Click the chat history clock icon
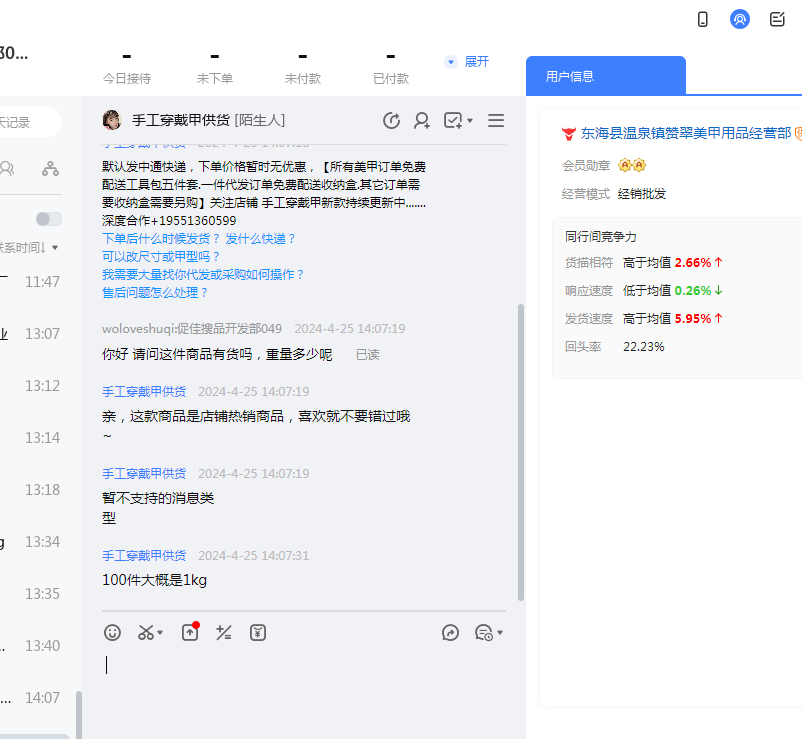Image resolution: width=802 pixels, height=739 pixels. point(392,120)
